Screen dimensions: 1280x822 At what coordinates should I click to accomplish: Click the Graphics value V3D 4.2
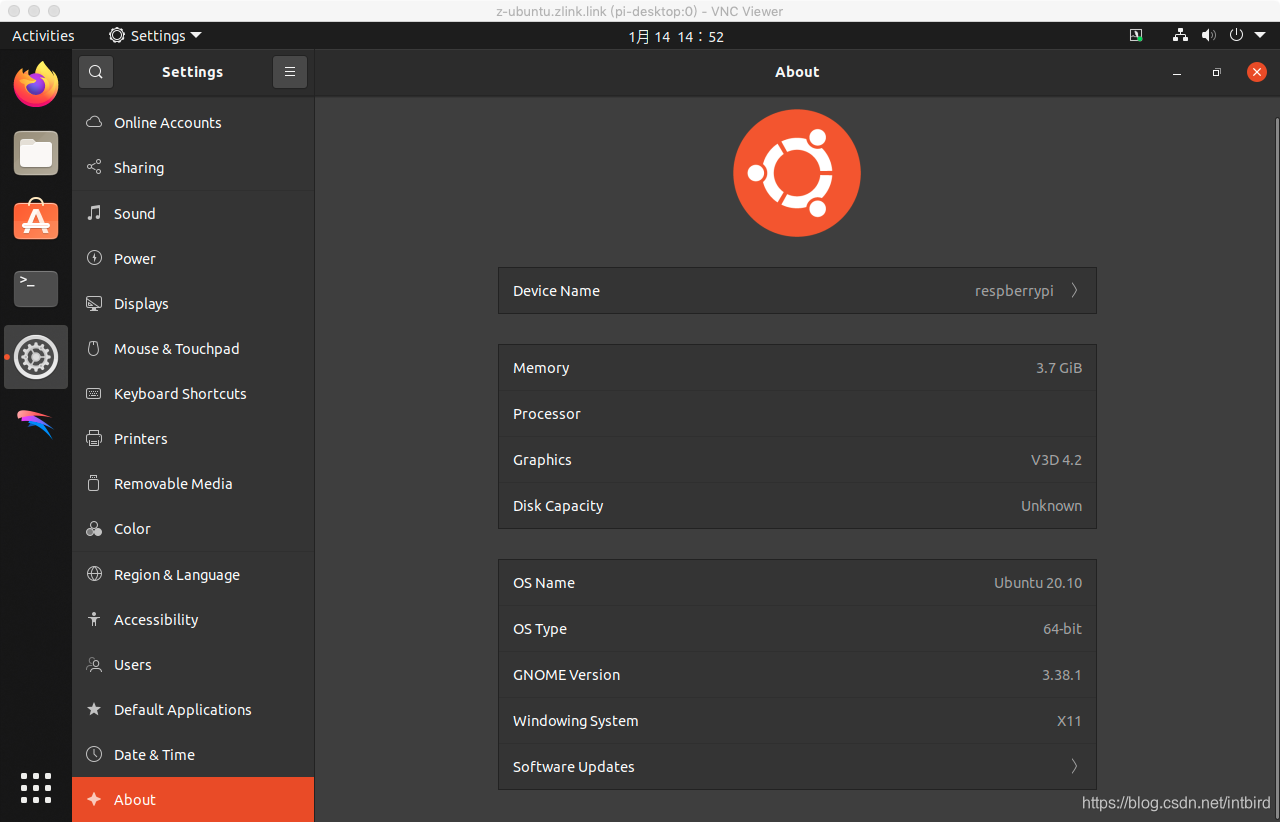[1056, 459]
